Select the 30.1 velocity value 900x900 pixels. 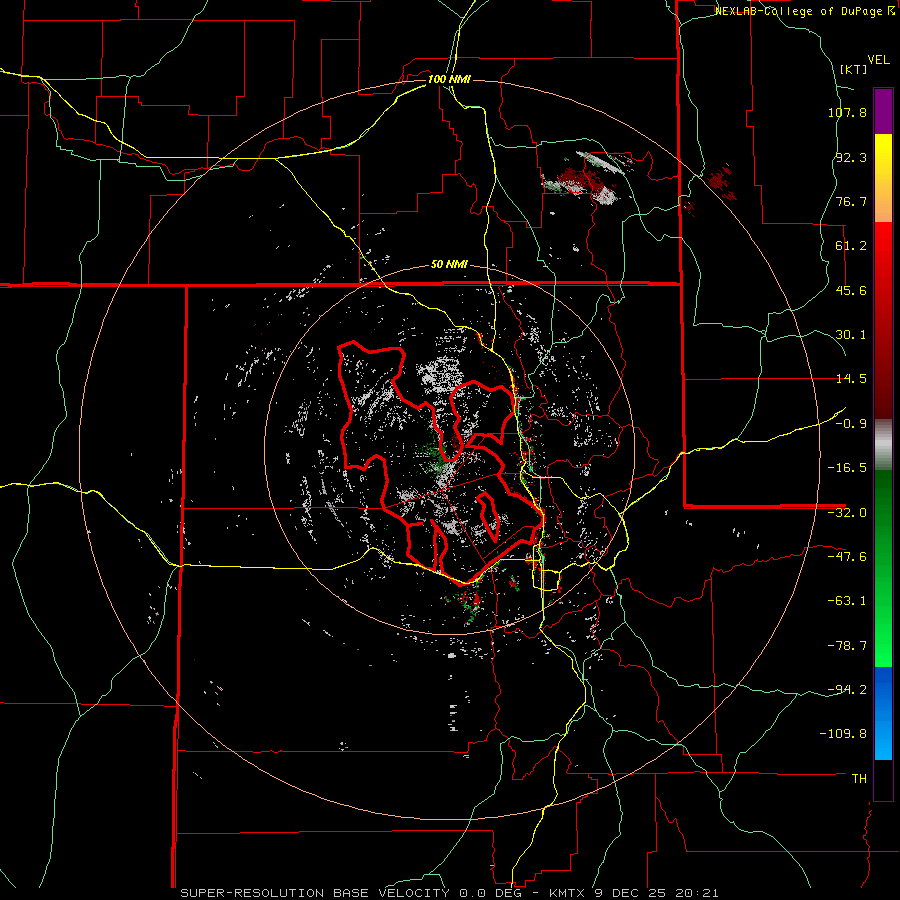coord(851,335)
